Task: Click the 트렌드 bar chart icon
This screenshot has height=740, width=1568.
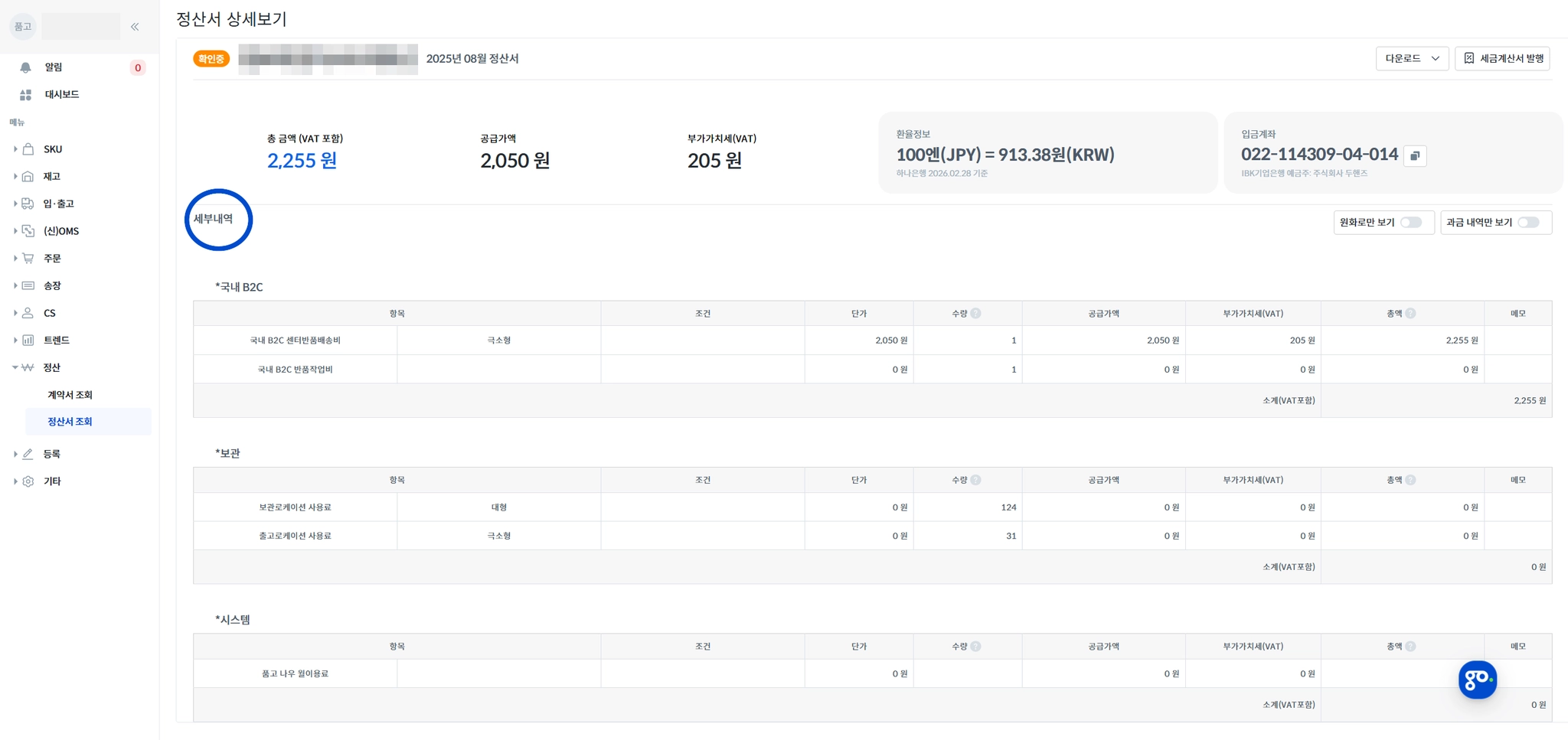Action: click(28, 341)
